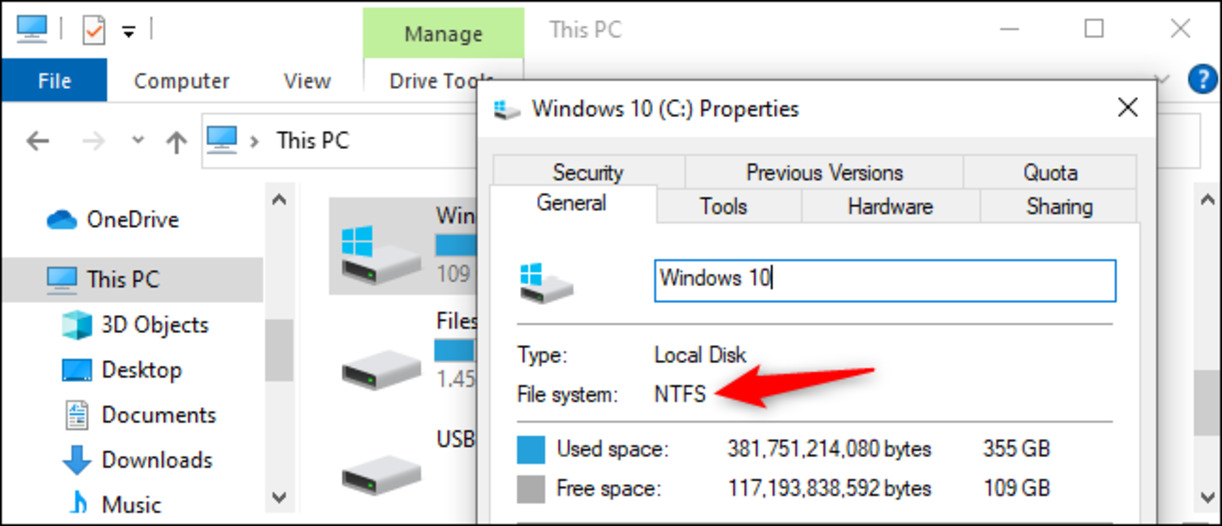The image size is (1222, 526).
Task: Select the General tab in Properties
Action: pos(572,203)
